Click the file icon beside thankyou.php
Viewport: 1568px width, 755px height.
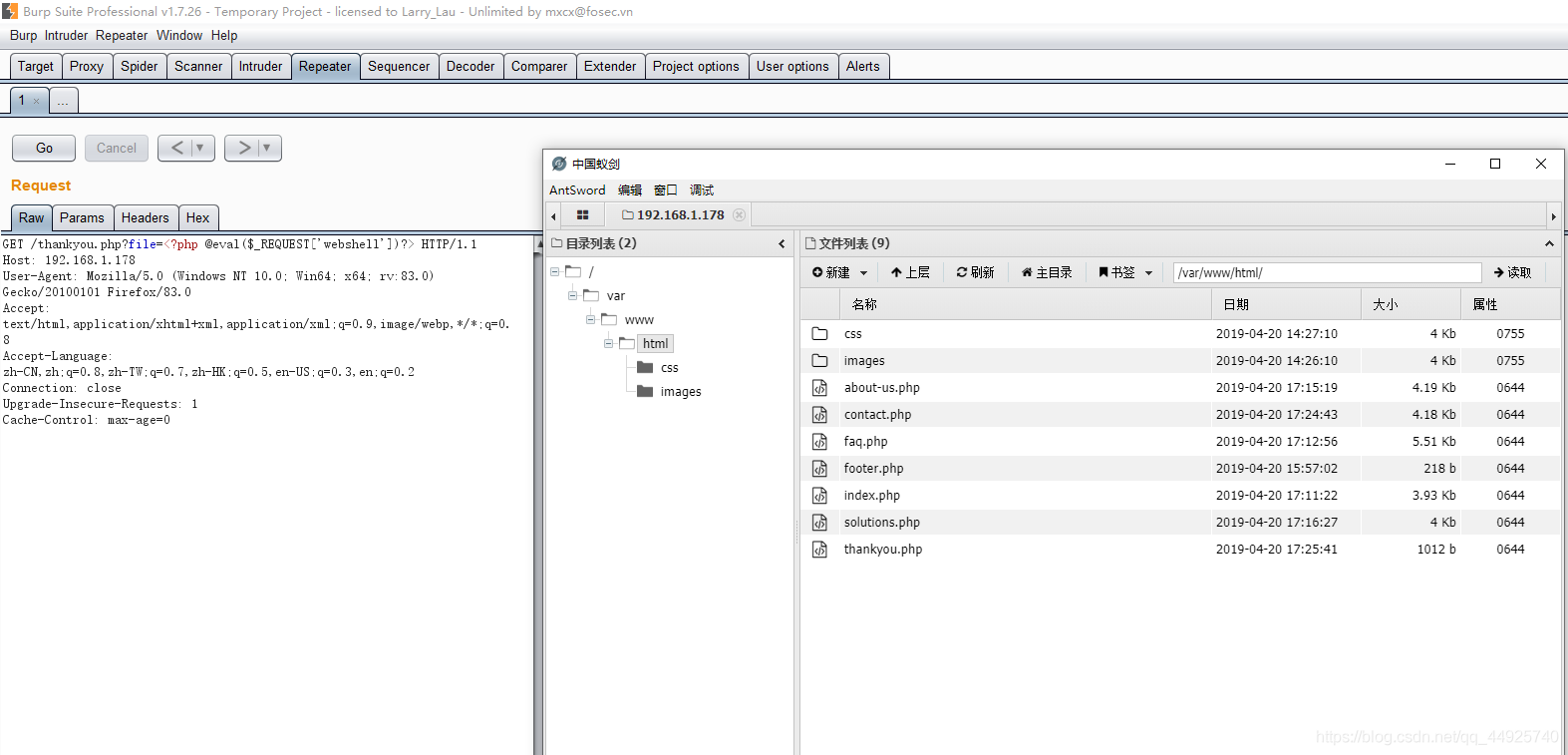819,550
